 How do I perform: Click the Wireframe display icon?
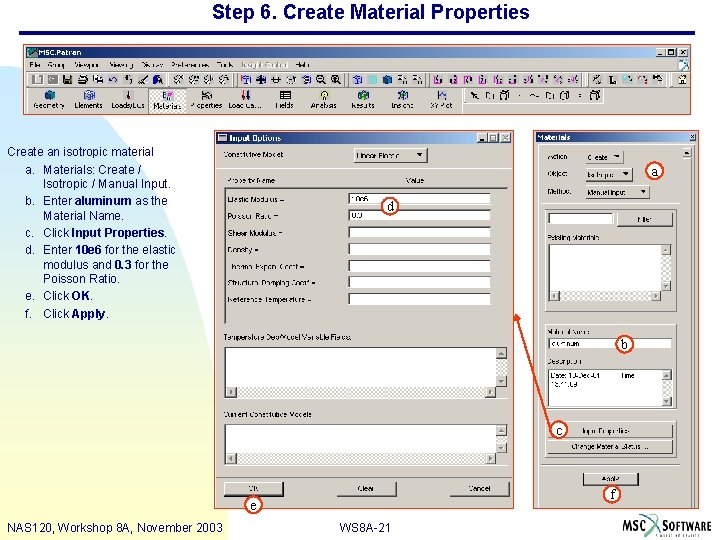tap(358, 79)
